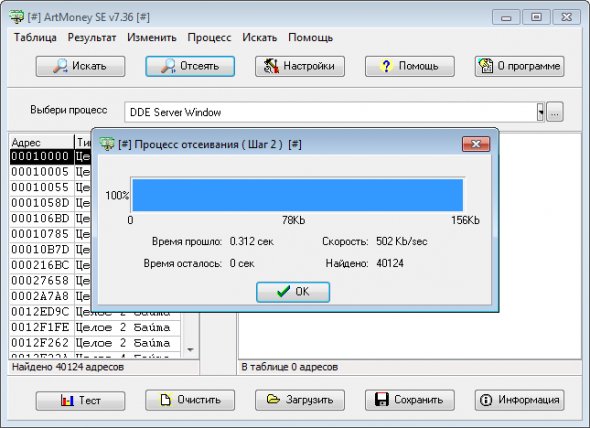Select address row 0001058D
This screenshot has height=428, width=590.
click(x=50, y=203)
